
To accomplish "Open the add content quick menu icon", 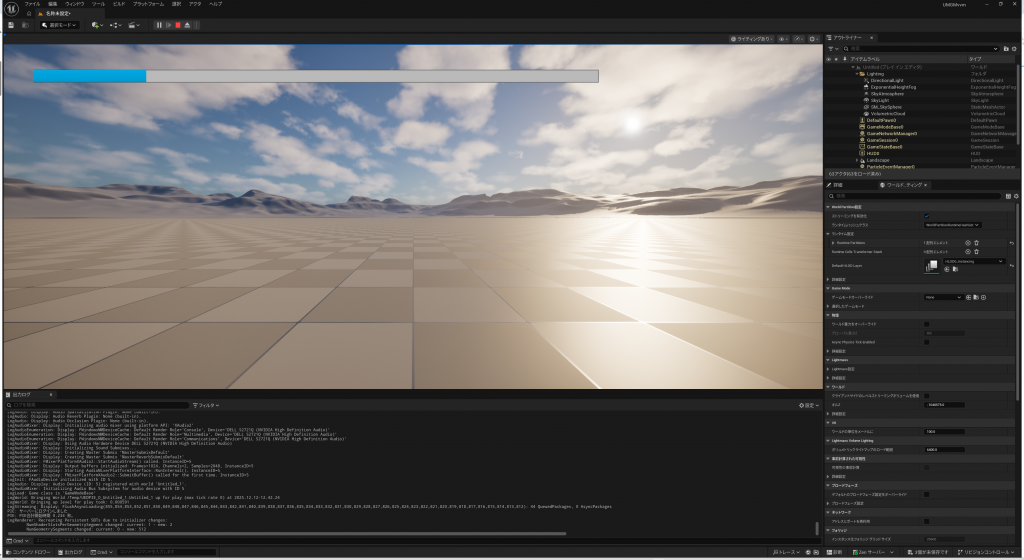I will tap(97, 25).
